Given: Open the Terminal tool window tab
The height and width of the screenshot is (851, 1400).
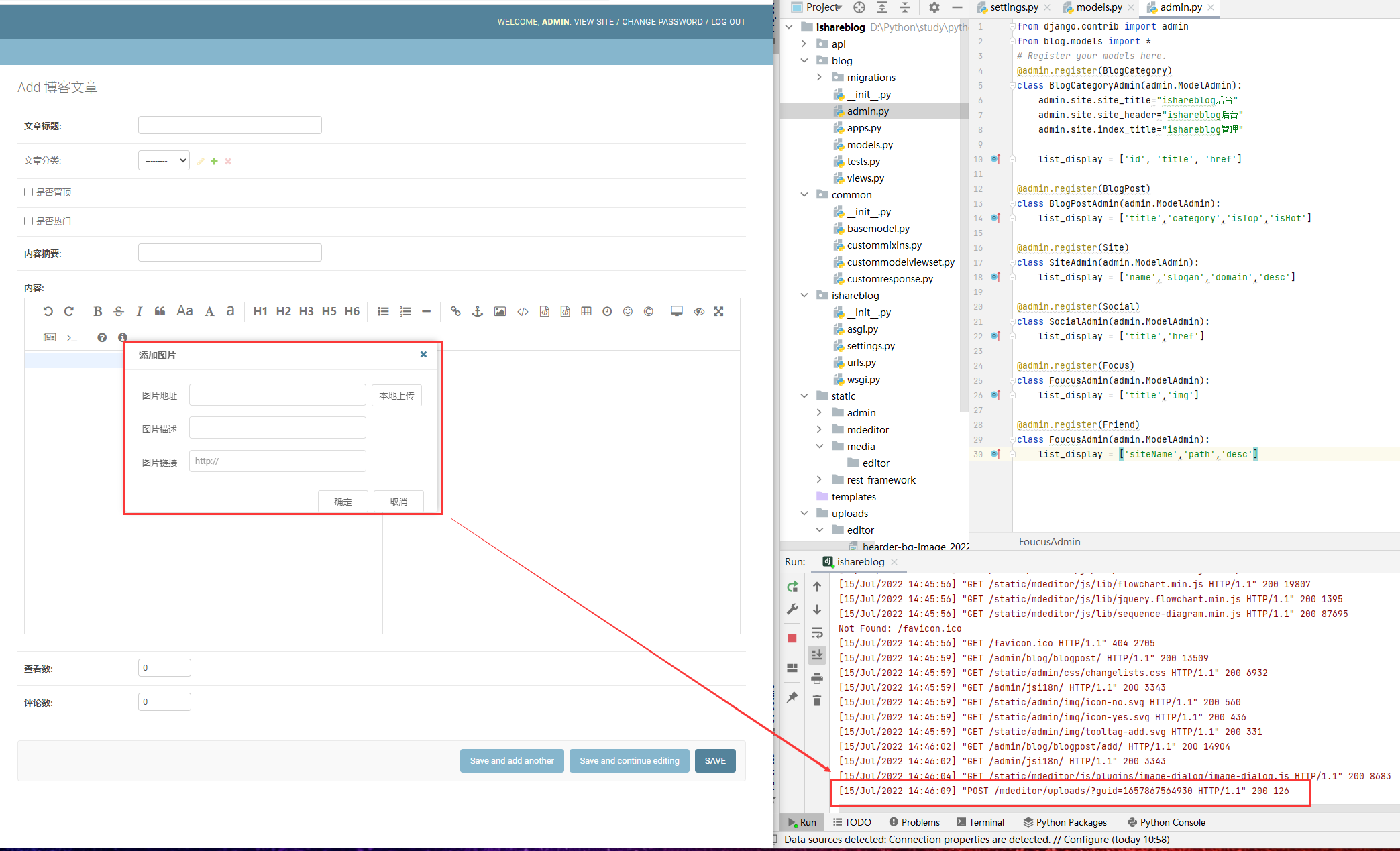Looking at the screenshot, I should point(980,822).
